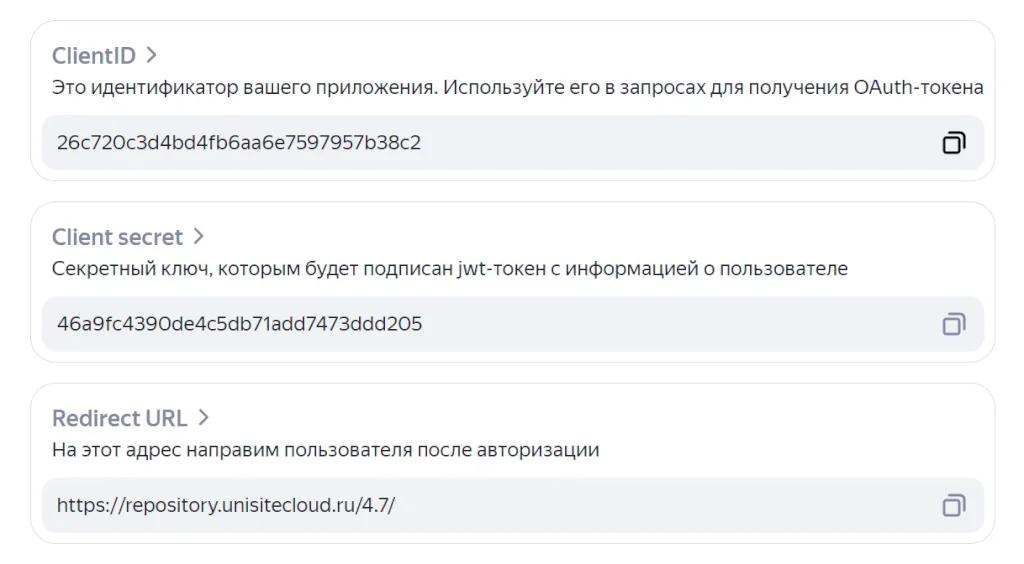Screen dimensions: 1024x564
Task: Open the ClientID heading link
Action: tap(93, 55)
